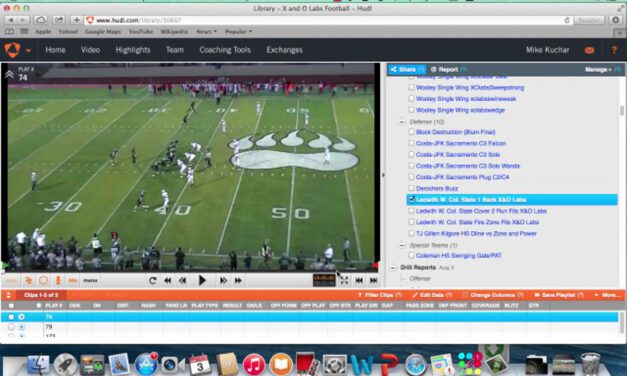Step backward slowly in the clip

(183, 280)
